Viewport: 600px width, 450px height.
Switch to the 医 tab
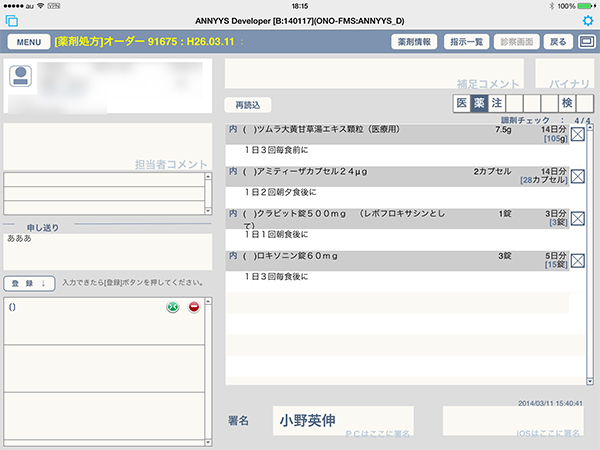pos(461,103)
